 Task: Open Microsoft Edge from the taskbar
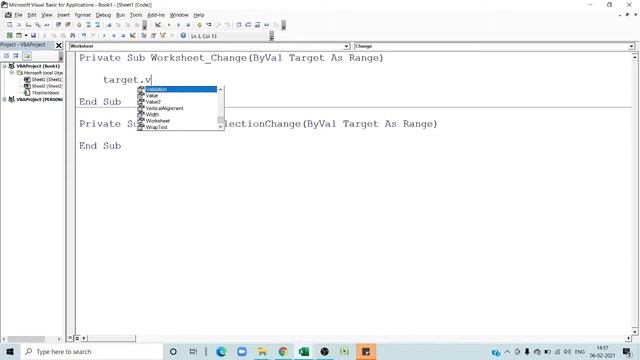tap(221, 351)
